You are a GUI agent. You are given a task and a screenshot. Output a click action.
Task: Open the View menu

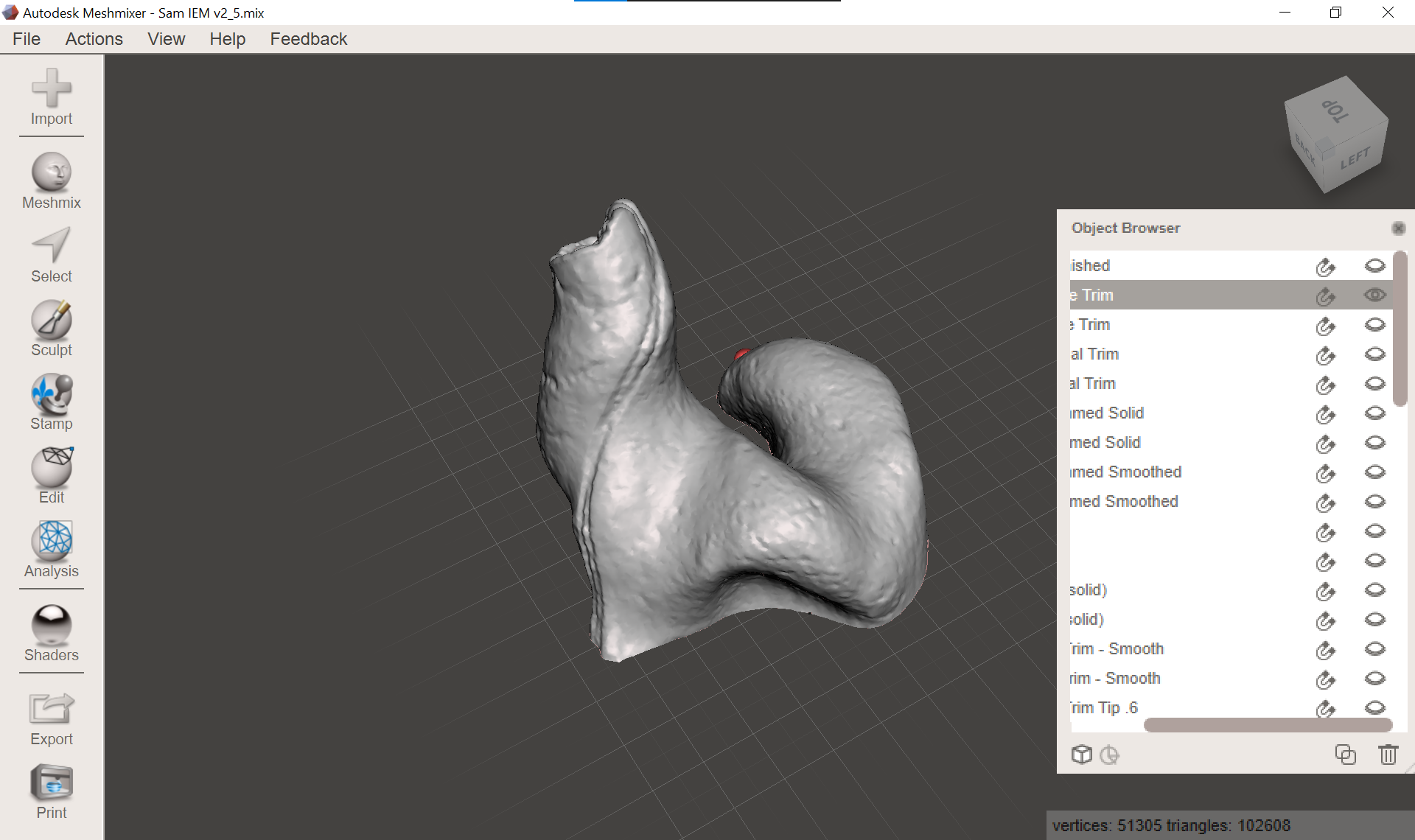(x=166, y=39)
